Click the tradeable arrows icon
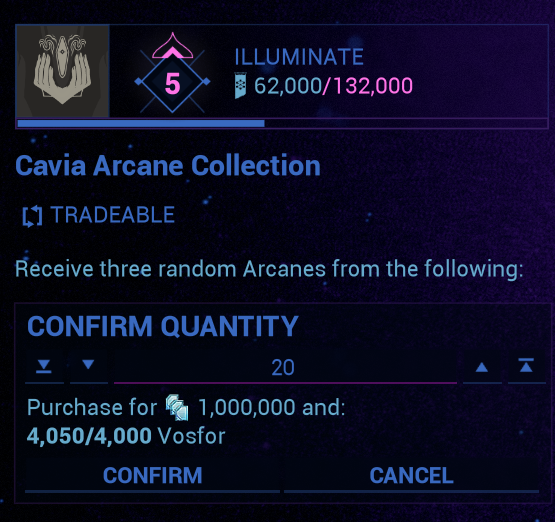Screen dimensions: 555x522 click(32, 216)
